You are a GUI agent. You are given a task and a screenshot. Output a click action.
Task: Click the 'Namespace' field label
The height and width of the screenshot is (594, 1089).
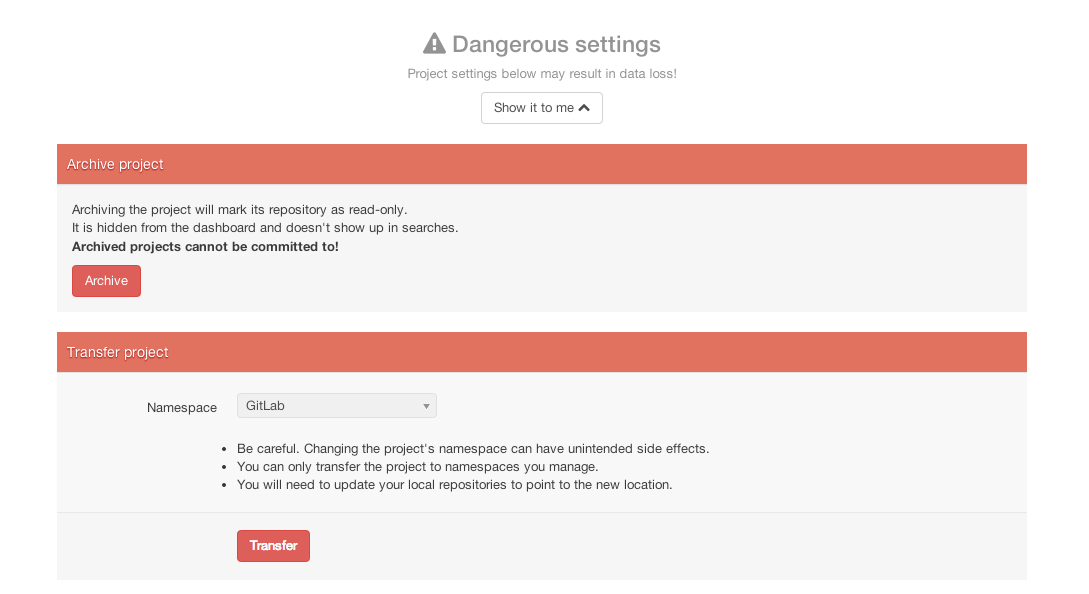pyautogui.click(x=182, y=408)
